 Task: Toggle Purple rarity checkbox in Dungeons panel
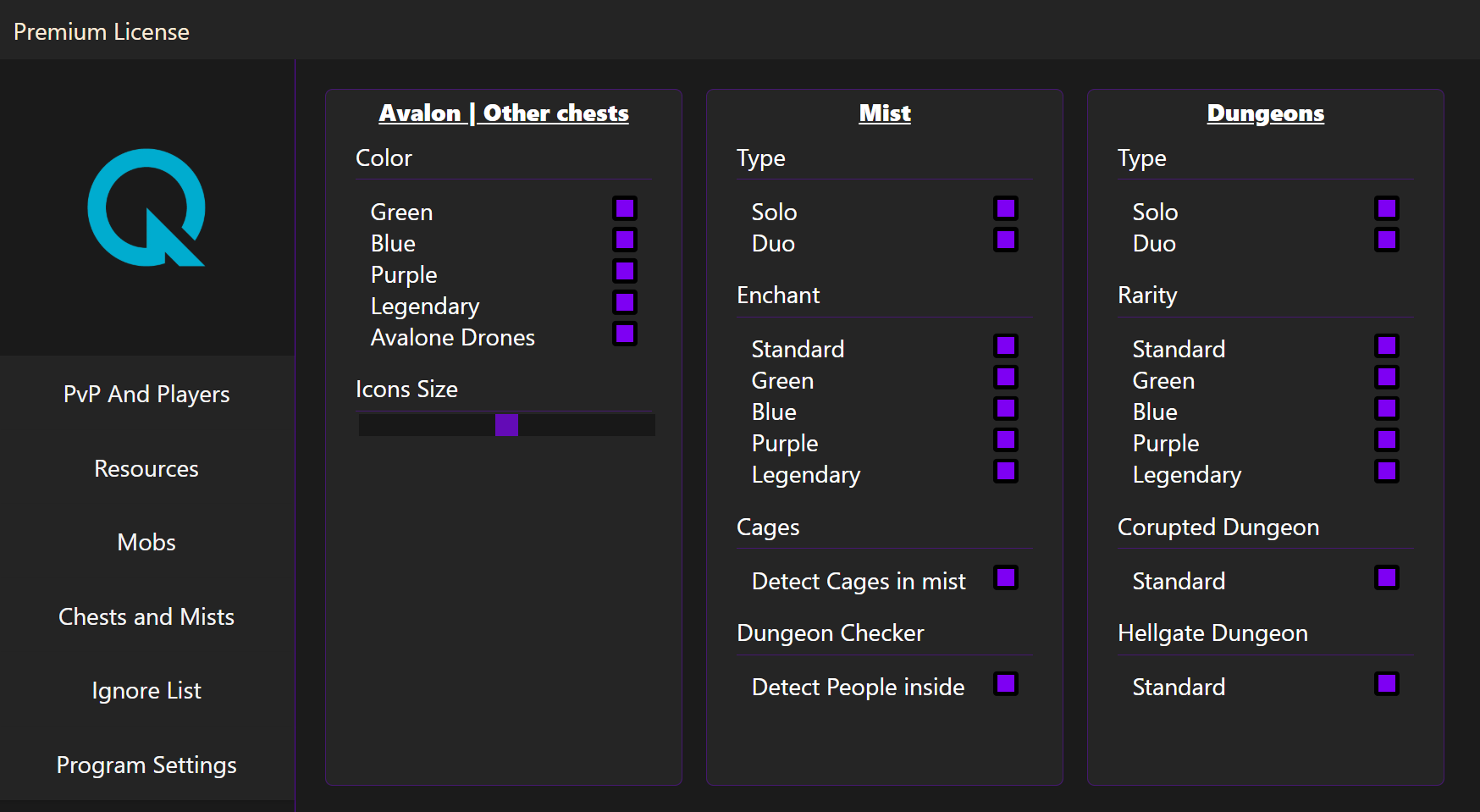pyautogui.click(x=1387, y=439)
